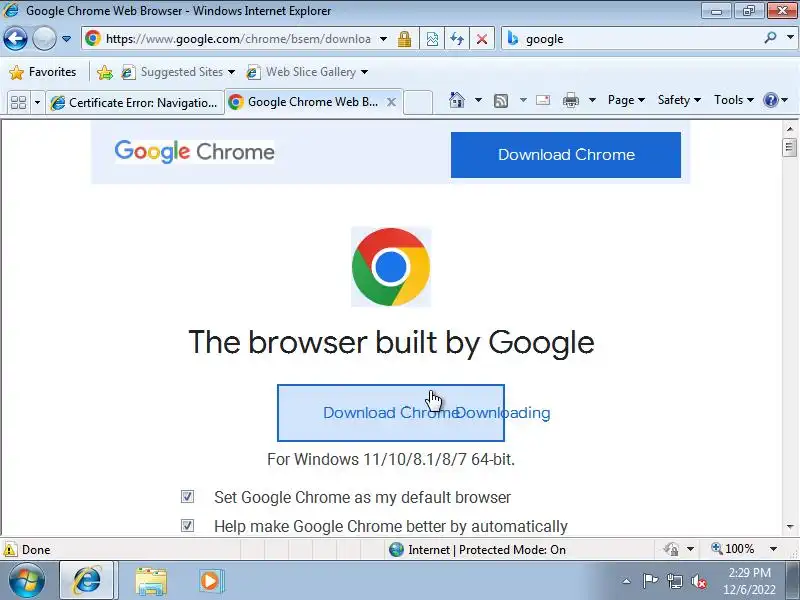The height and width of the screenshot is (600, 800).
Task: Close the Google Chrome Web Browser tab
Action: pyautogui.click(x=391, y=102)
